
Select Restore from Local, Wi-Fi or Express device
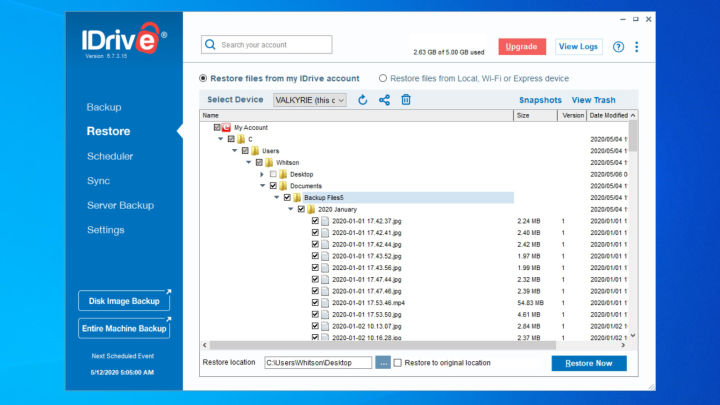coord(382,78)
